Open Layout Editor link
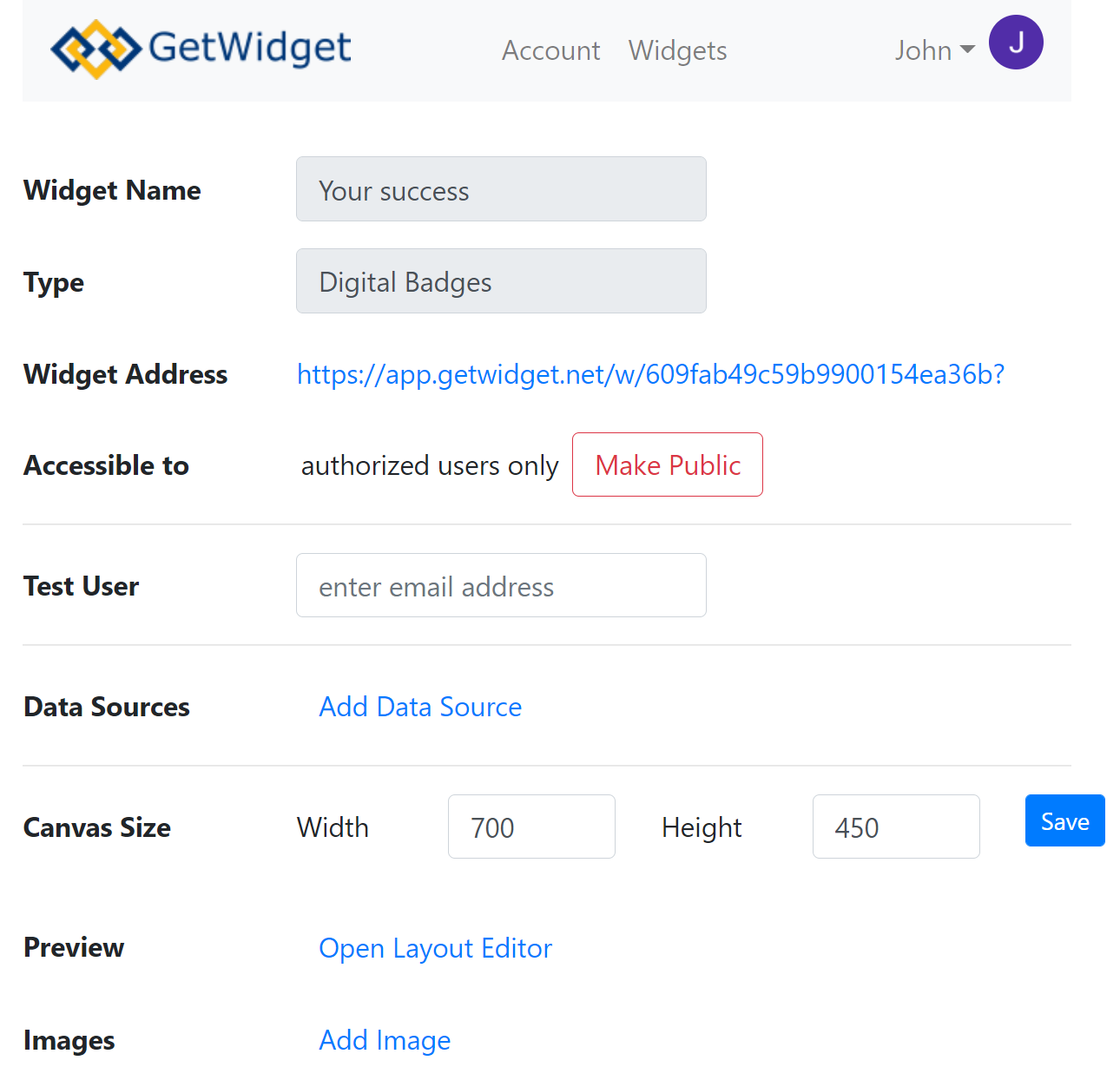Screen dimensions: 1120x1067 [436, 948]
